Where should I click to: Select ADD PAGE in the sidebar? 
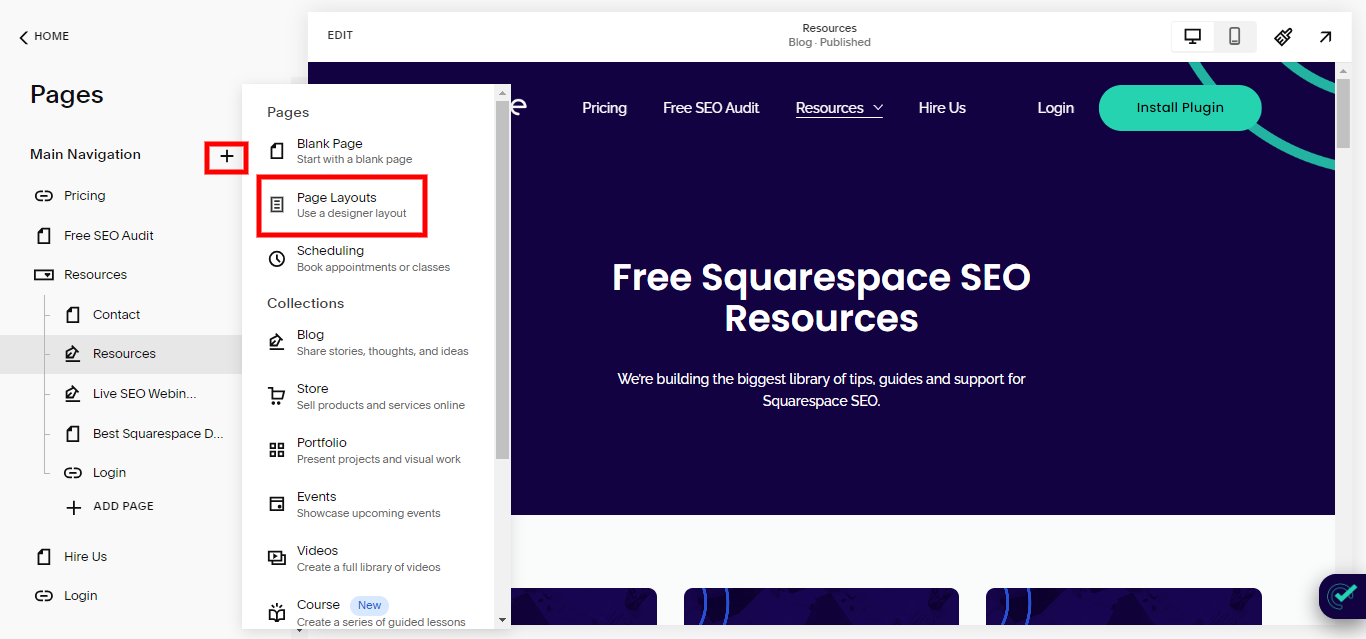tap(108, 506)
